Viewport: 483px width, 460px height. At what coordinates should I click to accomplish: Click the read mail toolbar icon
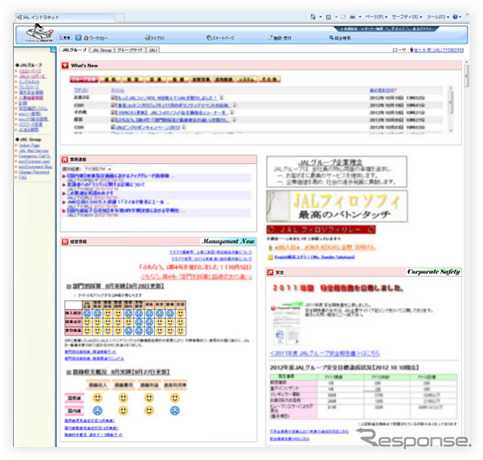[x=343, y=17]
